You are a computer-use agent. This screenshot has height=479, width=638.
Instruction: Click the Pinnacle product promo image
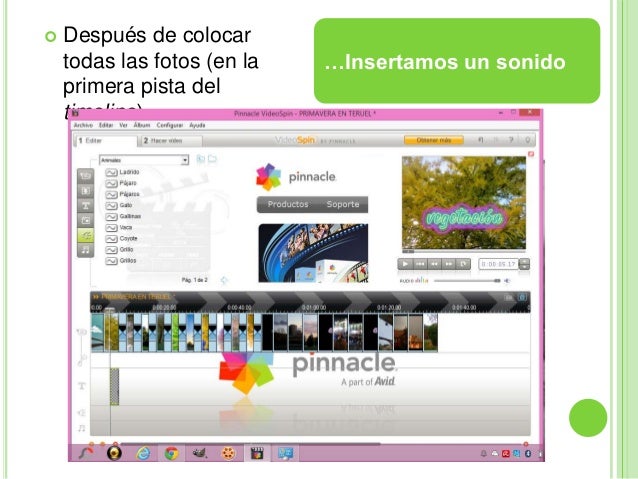click(x=313, y=253)
